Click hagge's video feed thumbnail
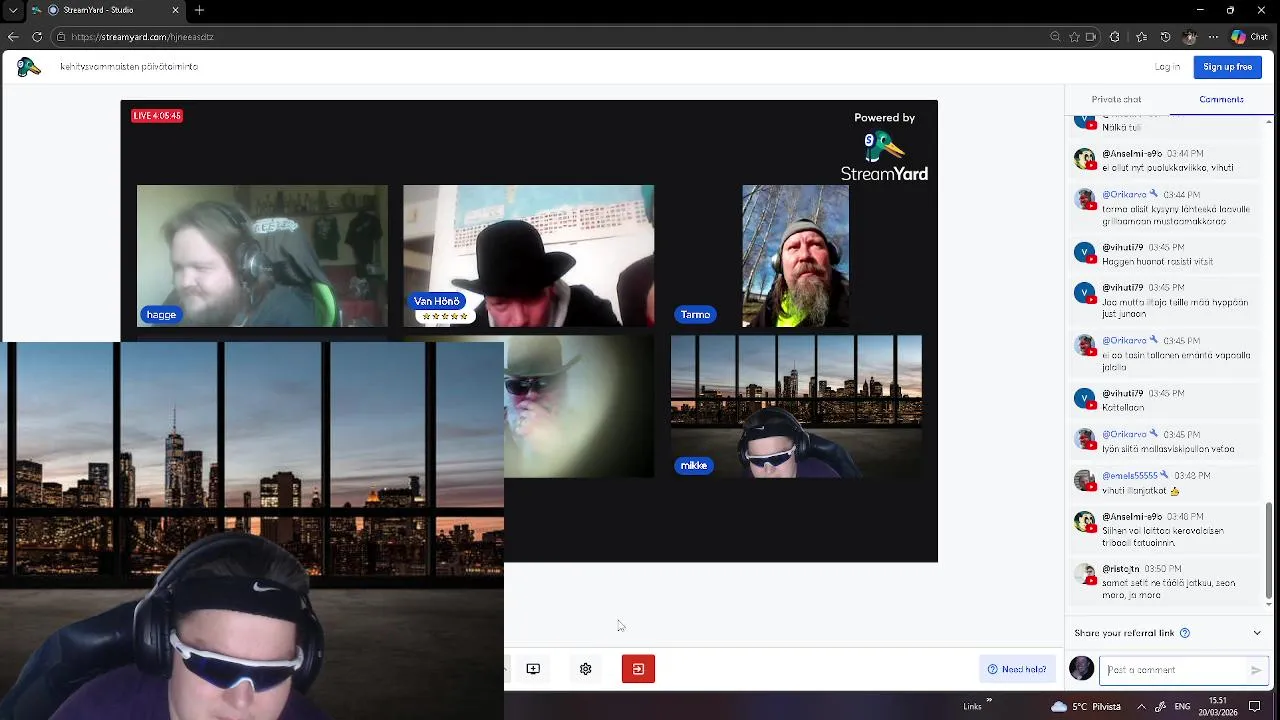 (262, 256)
